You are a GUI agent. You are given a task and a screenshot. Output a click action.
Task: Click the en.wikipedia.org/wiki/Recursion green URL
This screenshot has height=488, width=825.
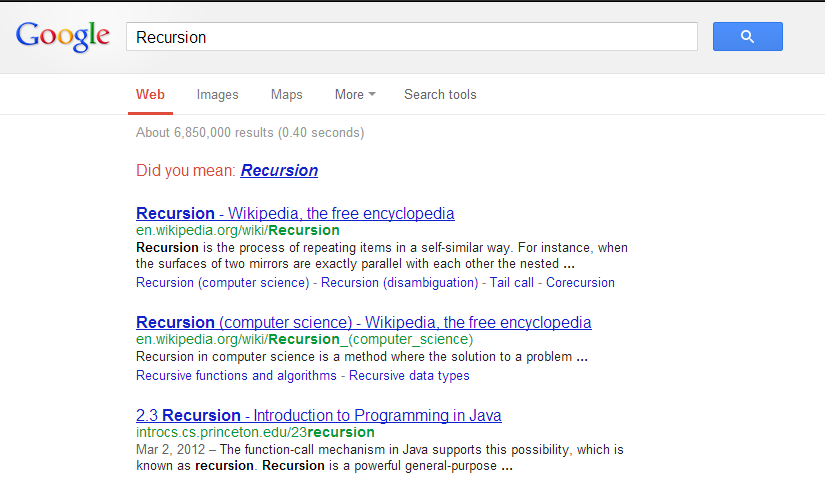[x=237, y=230]
